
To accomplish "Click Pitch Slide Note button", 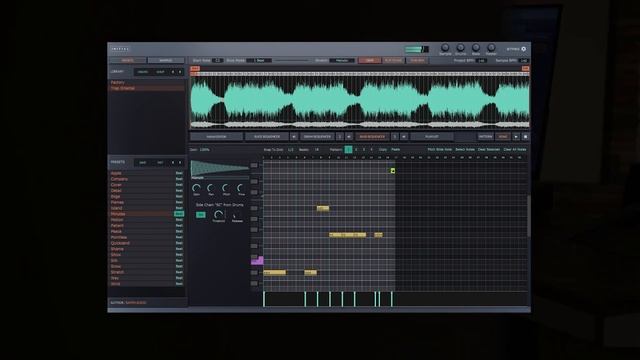I will pyautogui.click(x=440, y=150).
